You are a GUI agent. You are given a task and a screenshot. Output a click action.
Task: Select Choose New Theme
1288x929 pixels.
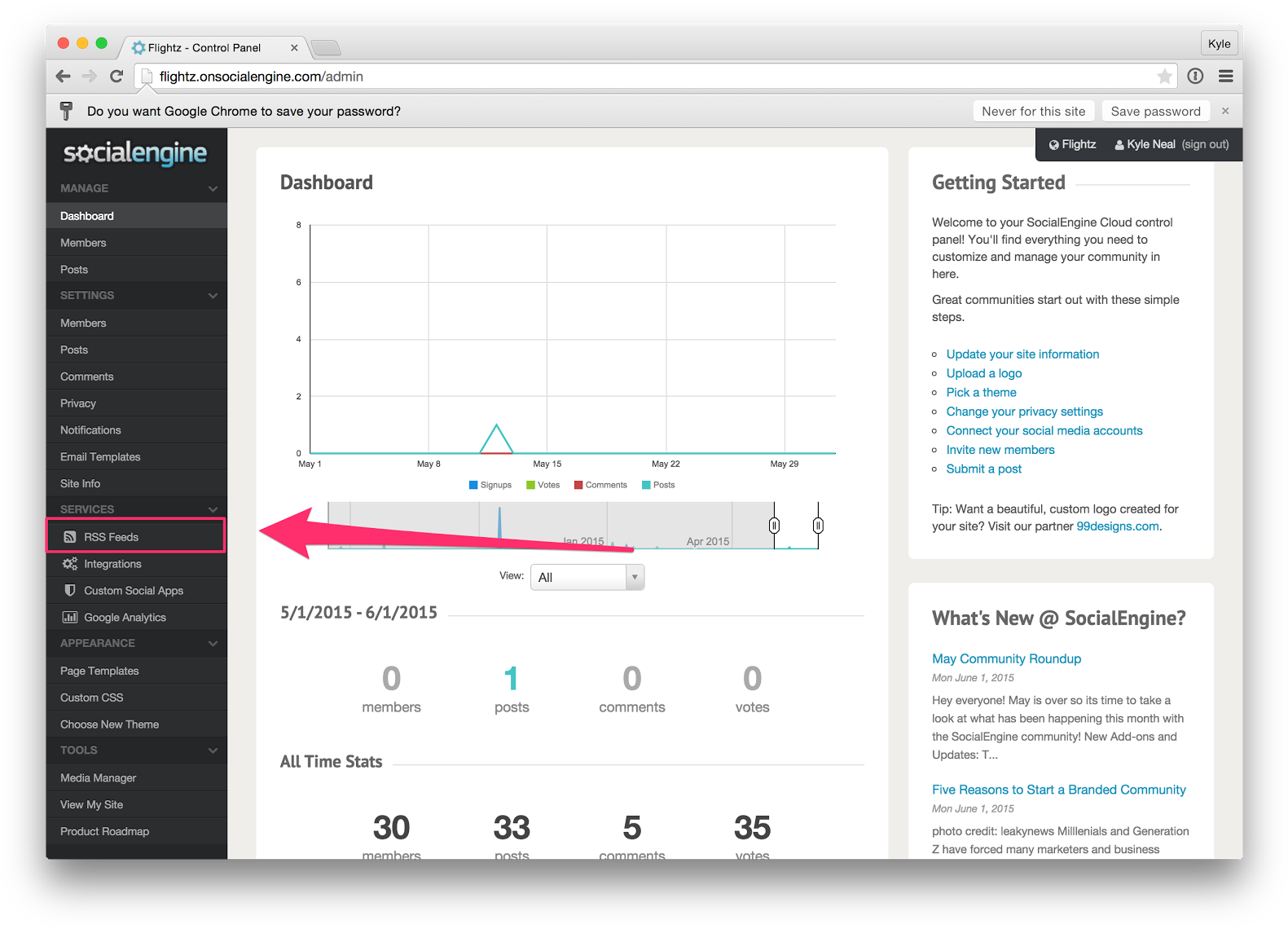coord(136,724)
